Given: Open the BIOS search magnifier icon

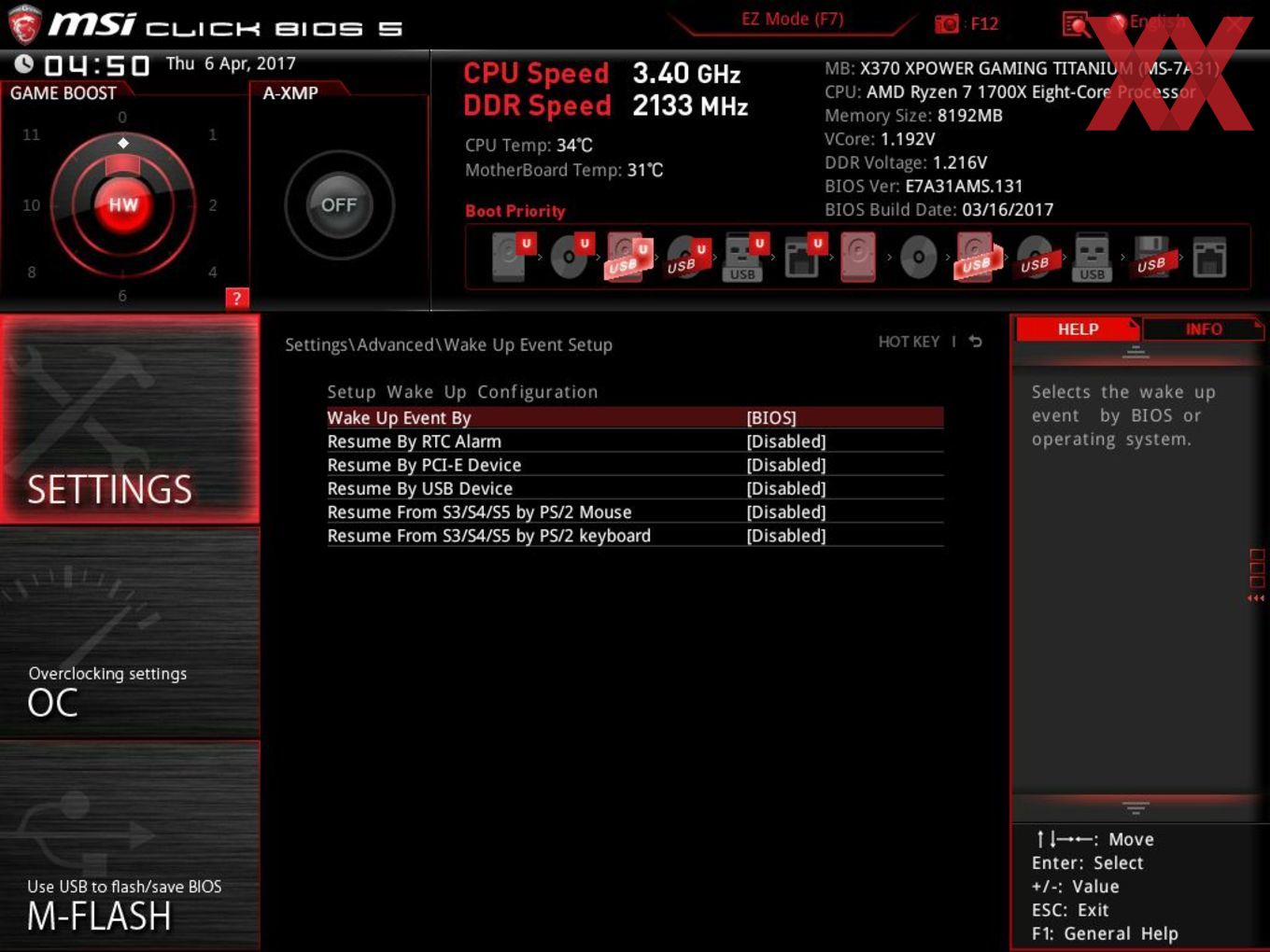Looking at the screenshot, I should pos(1076,23).
